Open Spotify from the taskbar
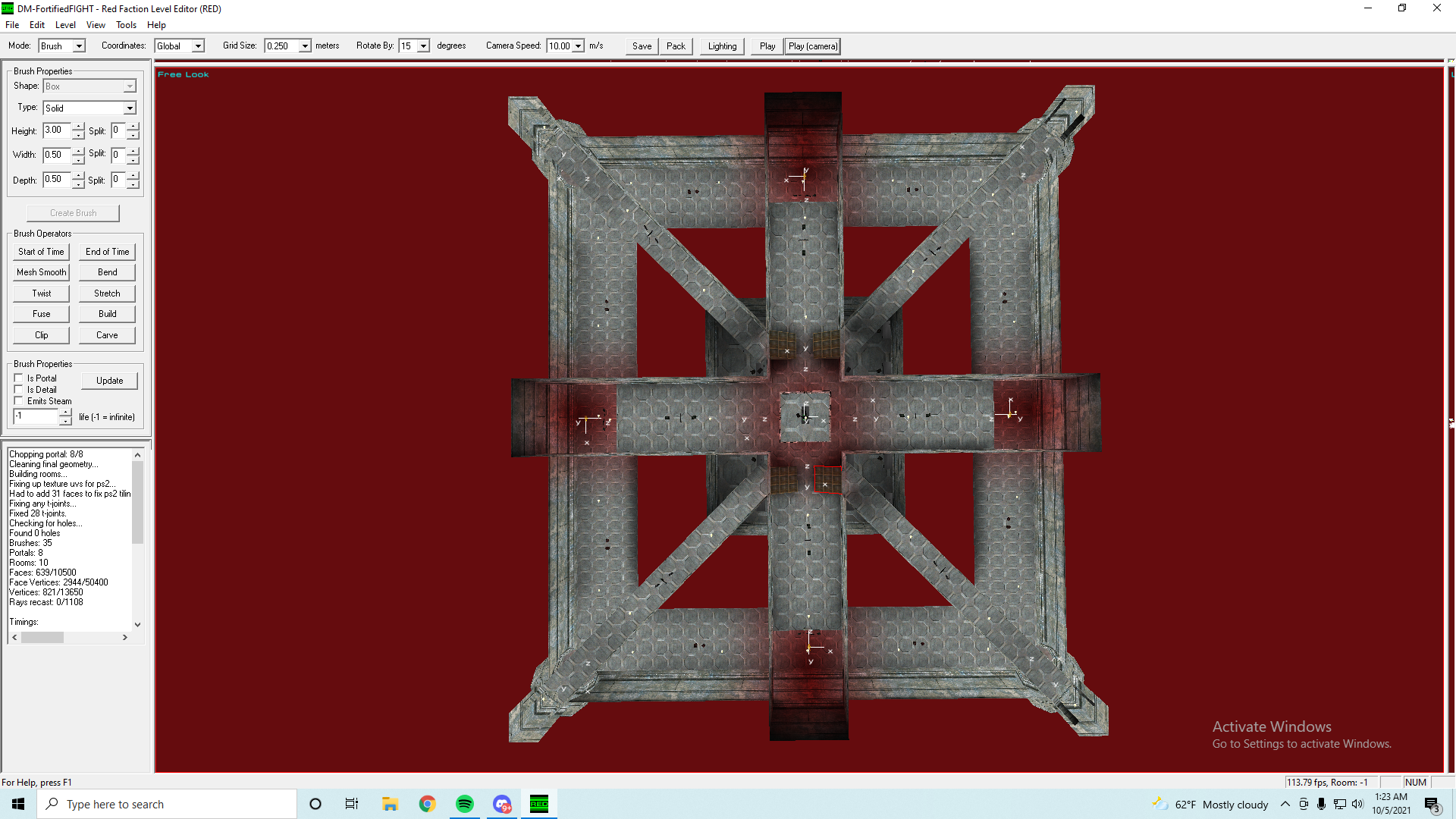The height and width of the screenshot is (819, 1456). [465, 804]
